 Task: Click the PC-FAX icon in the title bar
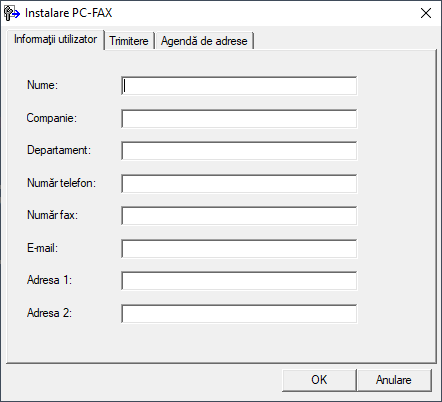tap(12, 13)
